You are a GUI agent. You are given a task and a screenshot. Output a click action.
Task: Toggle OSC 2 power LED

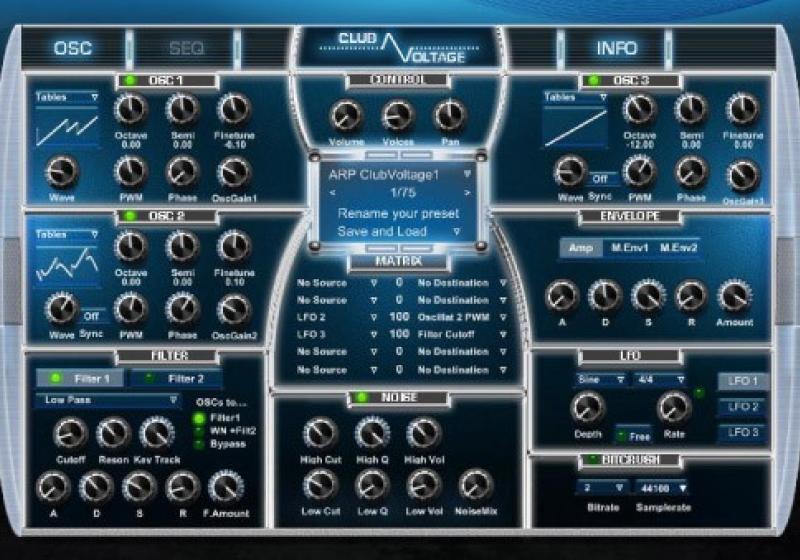coord(131,216)
